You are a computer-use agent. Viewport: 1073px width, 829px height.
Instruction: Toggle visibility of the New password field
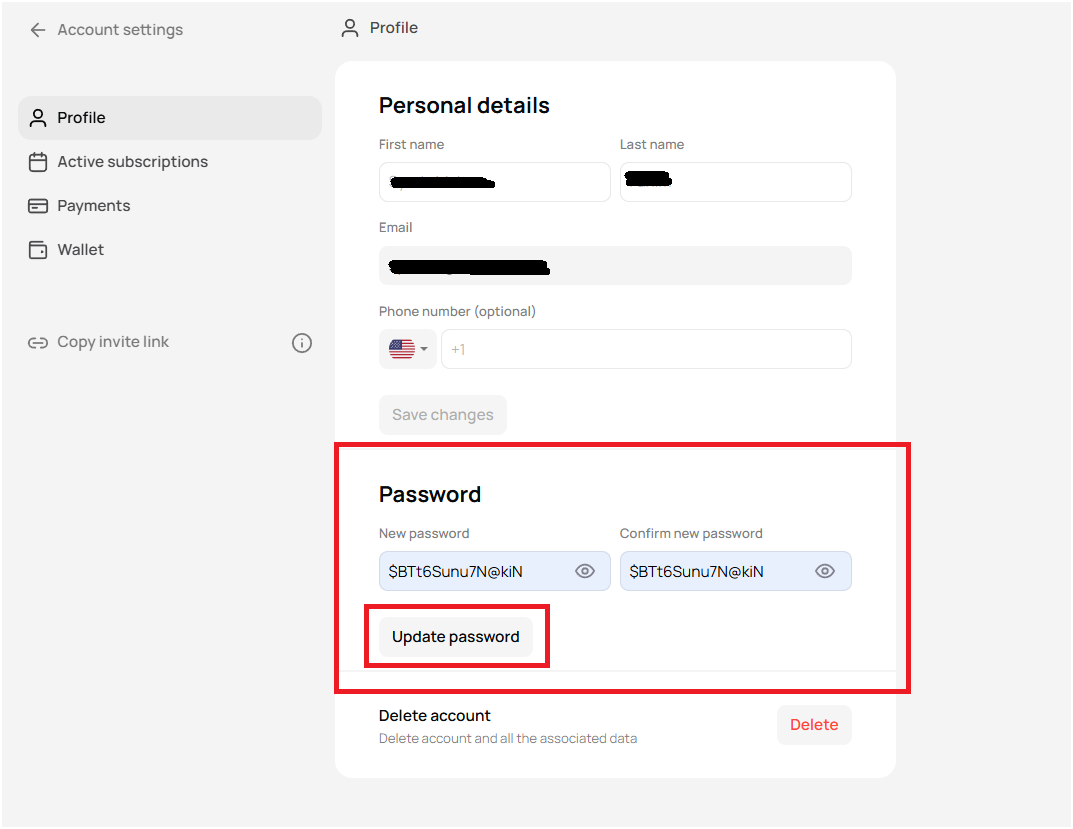(x=585, y=570)
